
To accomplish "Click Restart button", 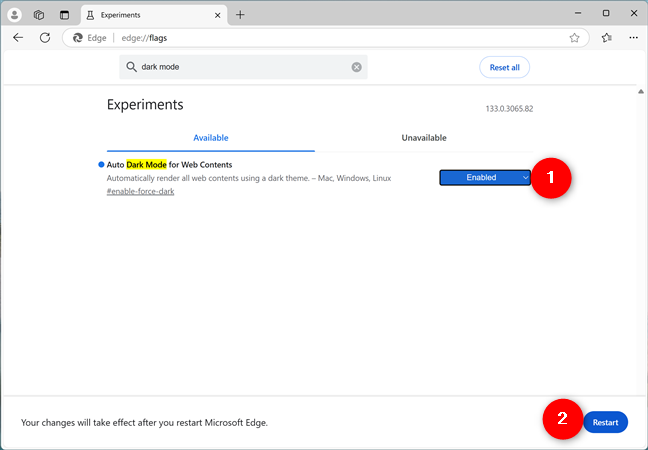I will (605, 422).
